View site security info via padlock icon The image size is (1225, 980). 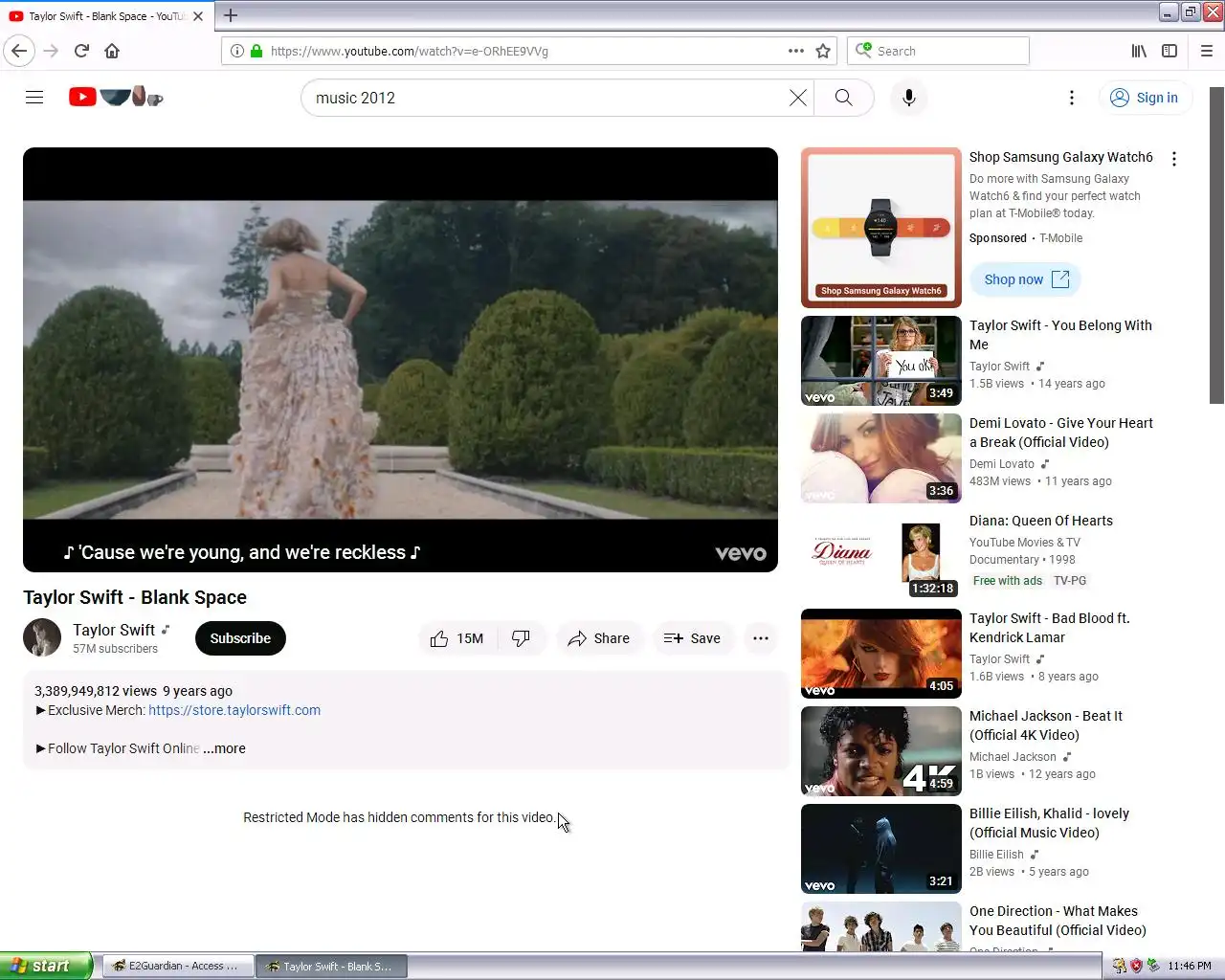click(256, 51)
